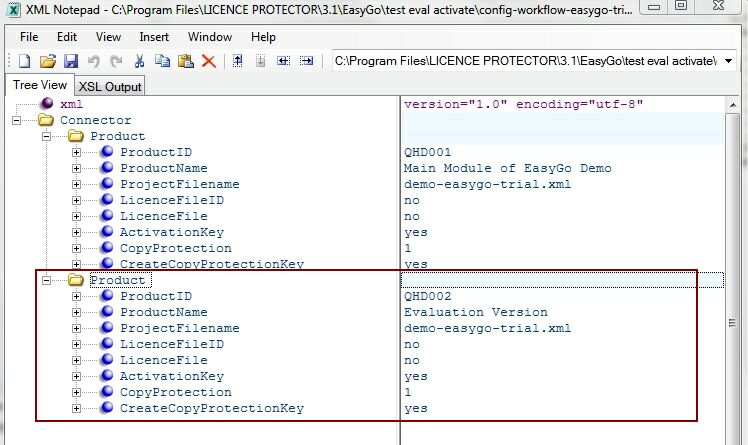The width and height of the screenshot is (748, 445).
Task: Click the scroll up arrow of vertical scrollbar
Action: pyautogui.click(x=733, y=104)
